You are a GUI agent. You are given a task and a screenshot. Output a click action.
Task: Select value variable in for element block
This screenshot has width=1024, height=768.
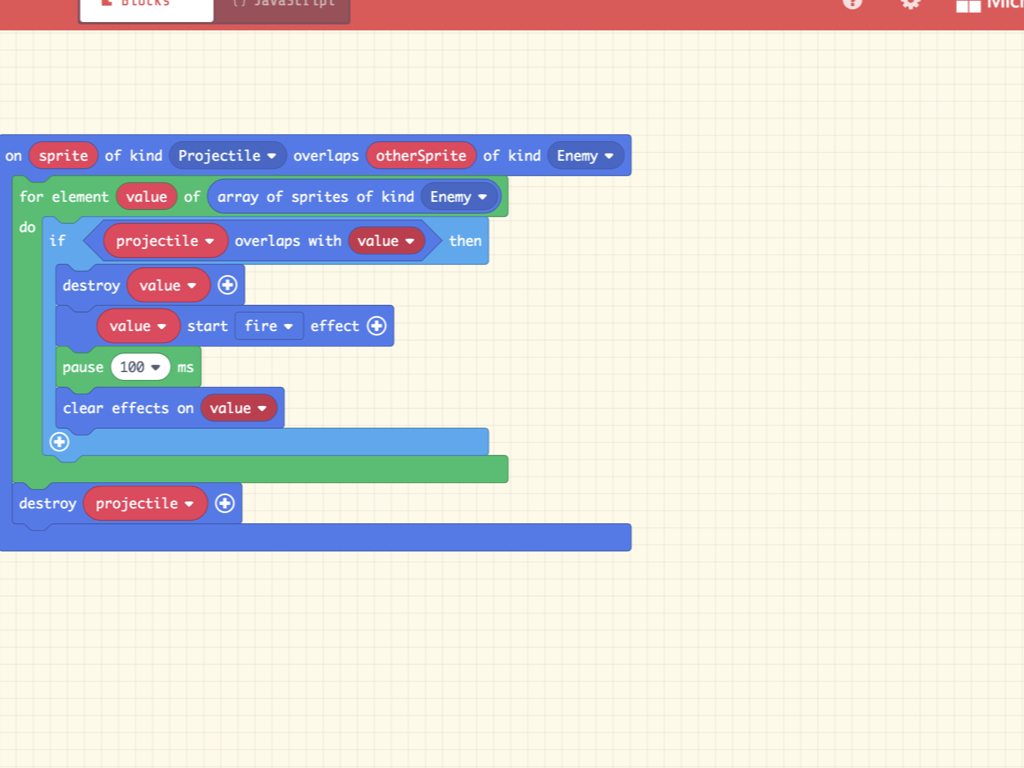146,197
